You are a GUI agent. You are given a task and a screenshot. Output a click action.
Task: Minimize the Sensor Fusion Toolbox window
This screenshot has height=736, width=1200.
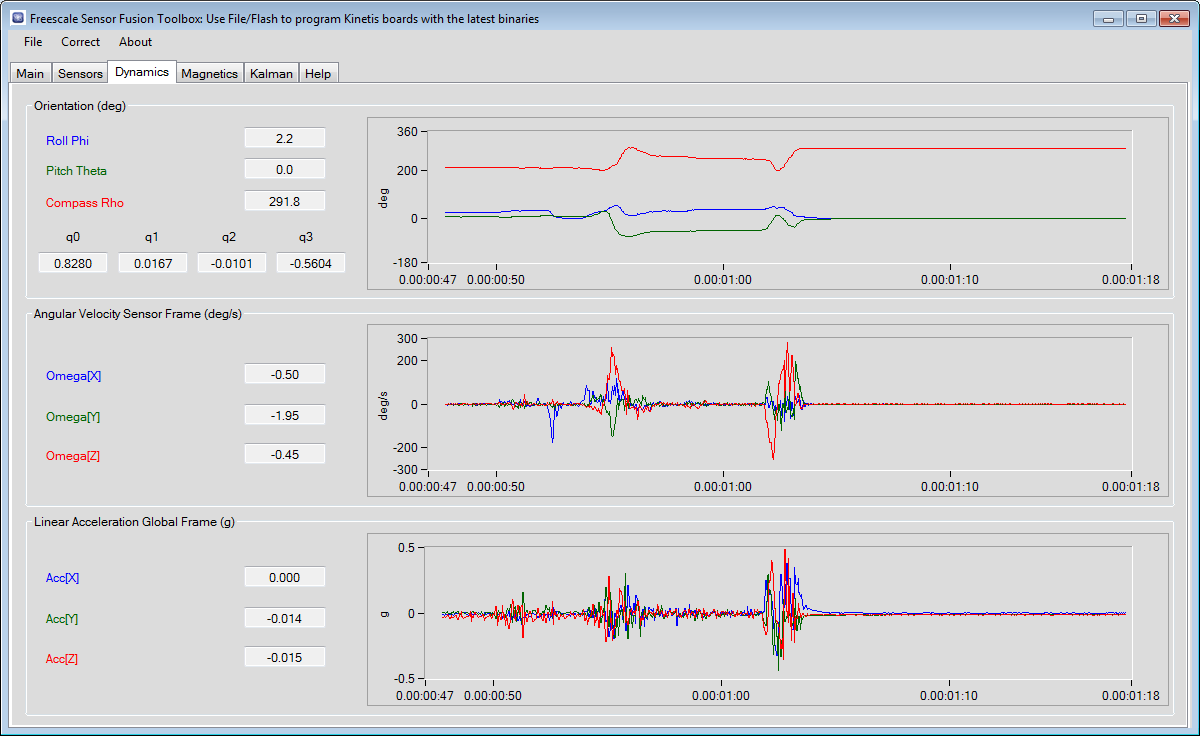click(1108, 18)
